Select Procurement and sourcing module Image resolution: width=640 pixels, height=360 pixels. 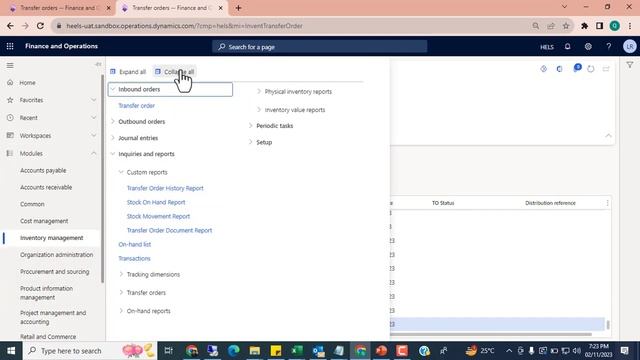(x=55, y=272)
